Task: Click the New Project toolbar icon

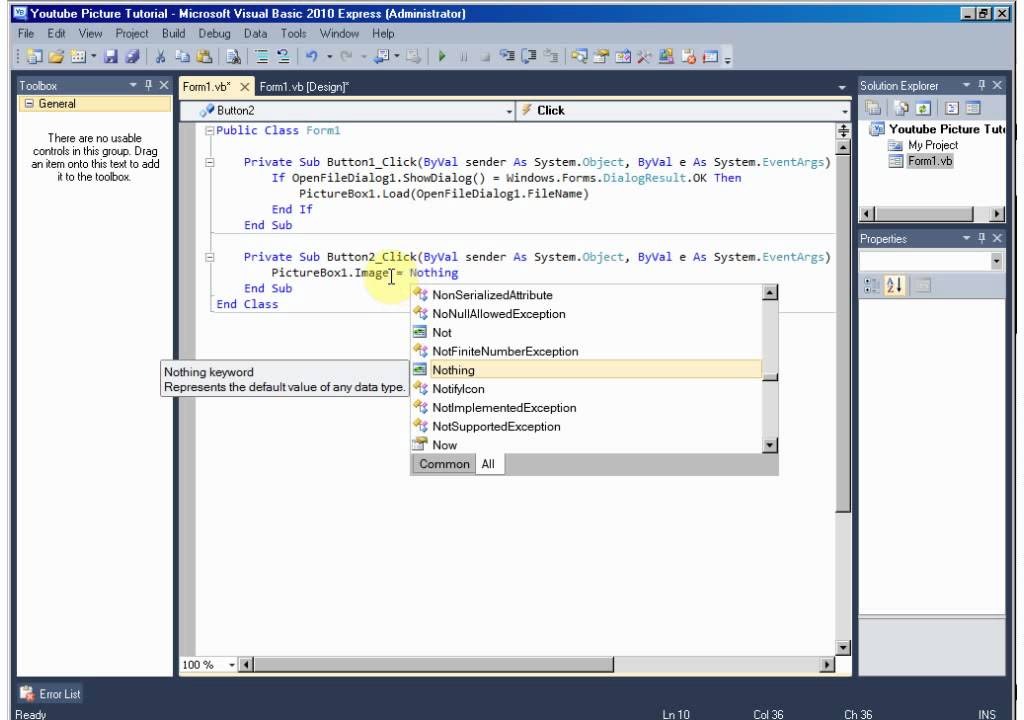Action: click(x=35, y=57)
